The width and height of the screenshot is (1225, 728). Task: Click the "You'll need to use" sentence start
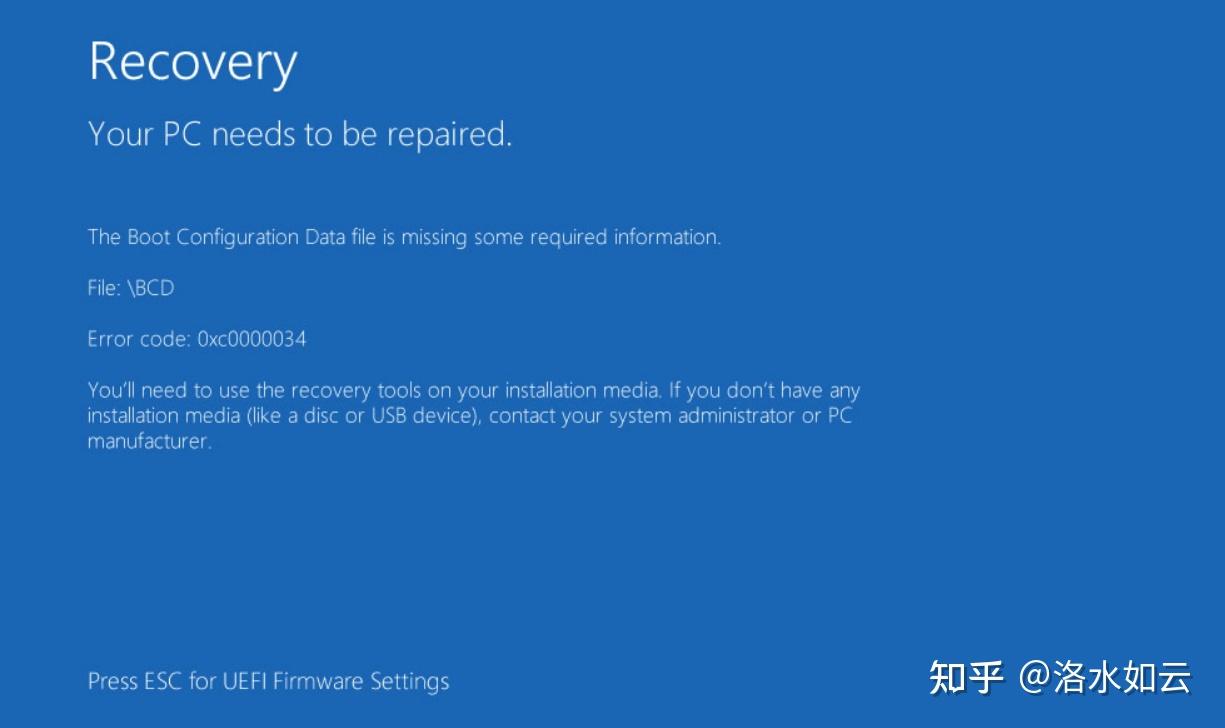click(x=158, y=390)
